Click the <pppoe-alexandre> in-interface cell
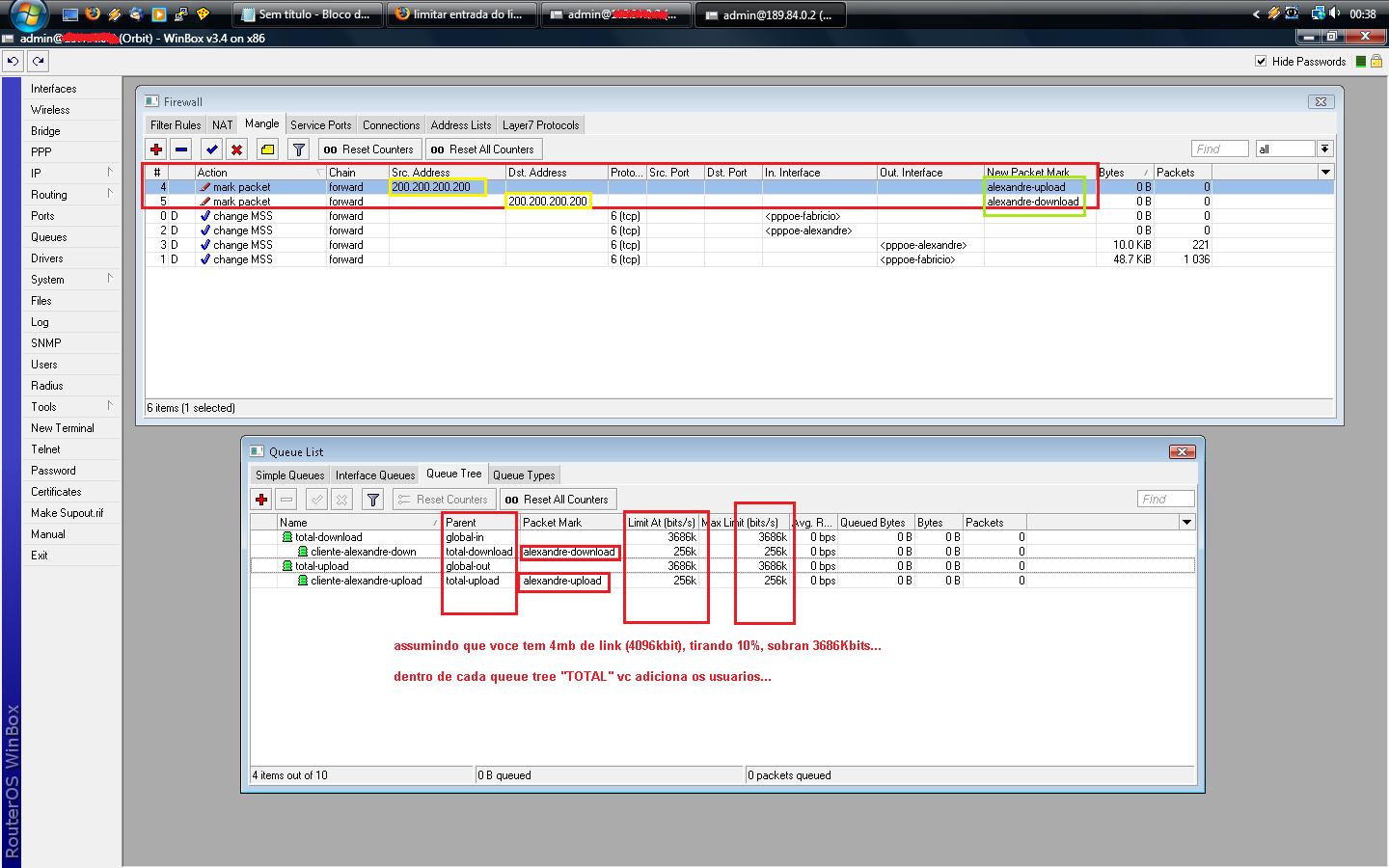The height and width of the screenshot is (868, 1389). 808,231
